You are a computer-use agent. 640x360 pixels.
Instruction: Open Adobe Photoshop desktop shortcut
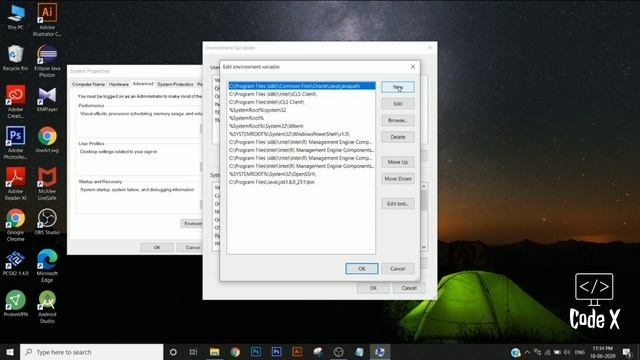[x=16, y=142]
